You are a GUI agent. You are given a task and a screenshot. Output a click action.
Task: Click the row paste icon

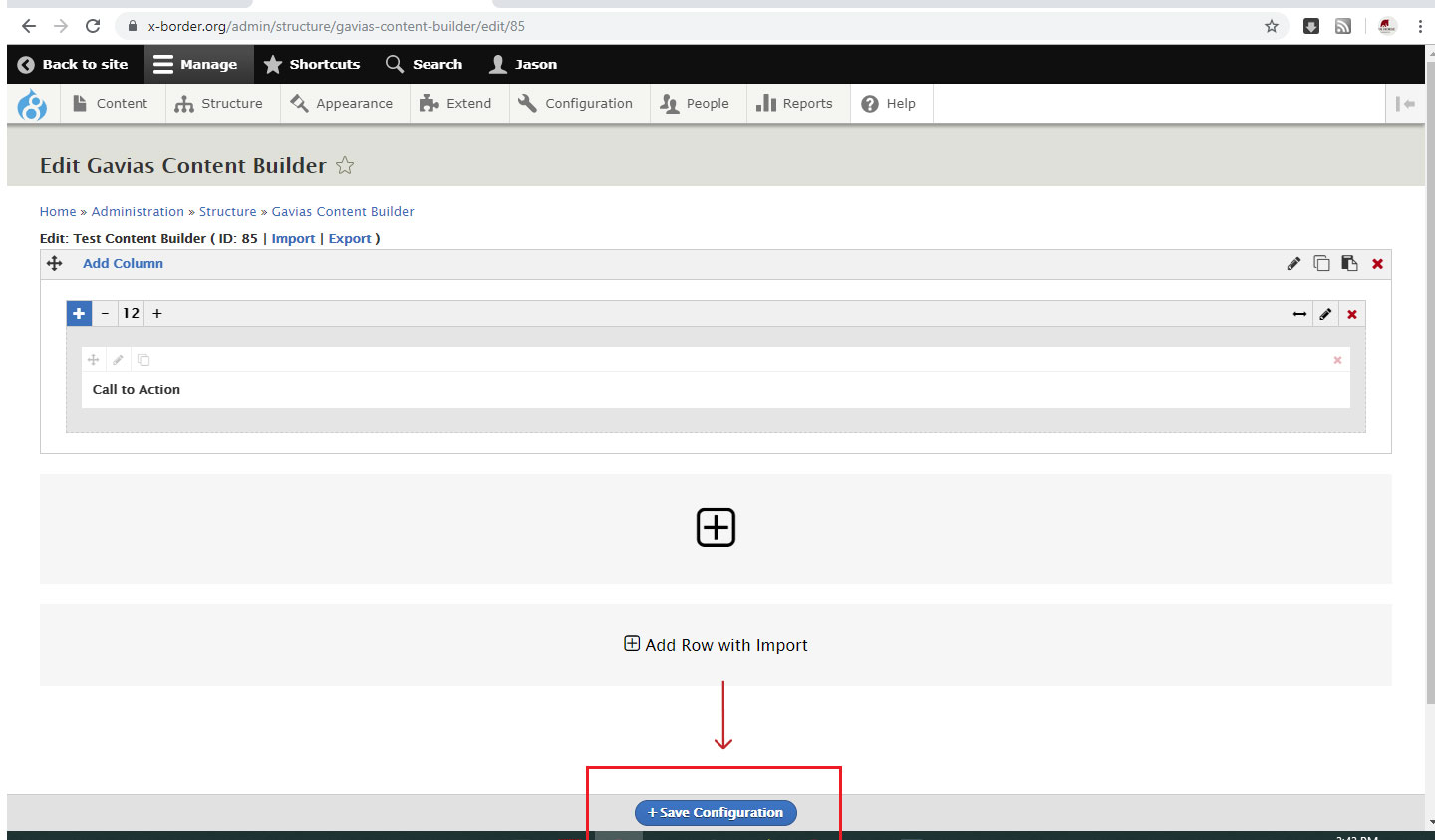click(x=1349, y=264)
